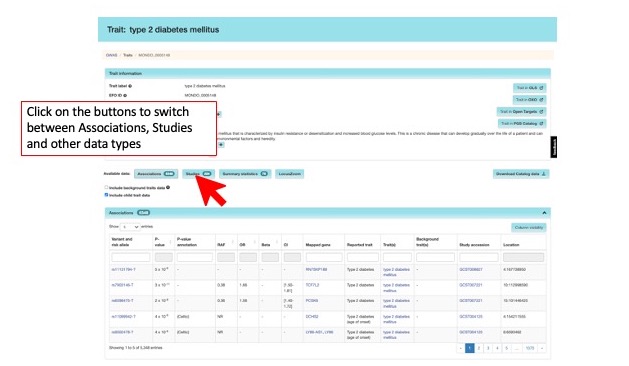629x366 pixels.
Task: Enable Include background traits data checkbox
Action: (x=106, y=187)
